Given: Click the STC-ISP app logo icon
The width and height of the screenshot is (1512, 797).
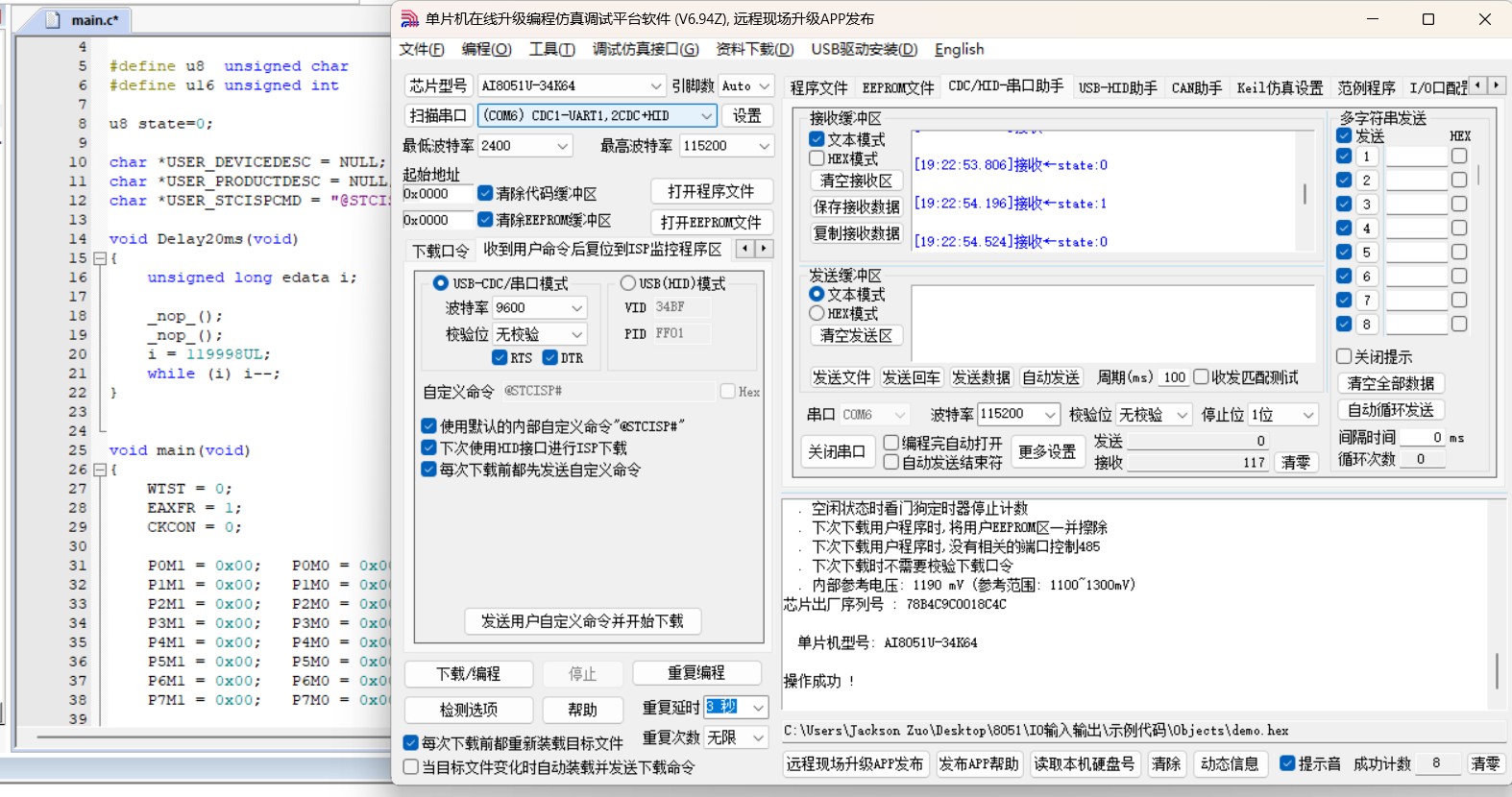Looking at the screenshot, I should tap(410, 18).
